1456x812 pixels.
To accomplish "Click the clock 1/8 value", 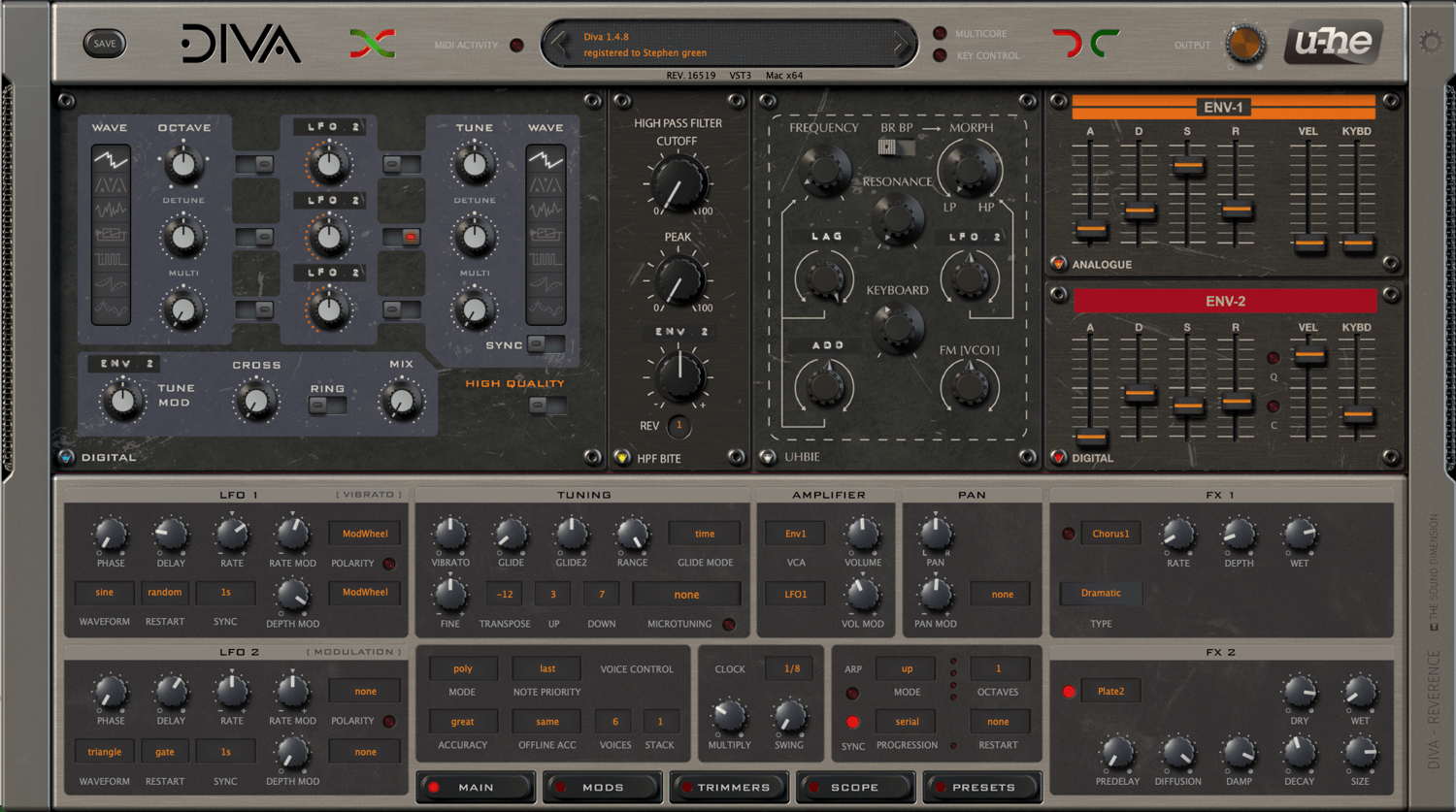I will click(x=792, y=668).
